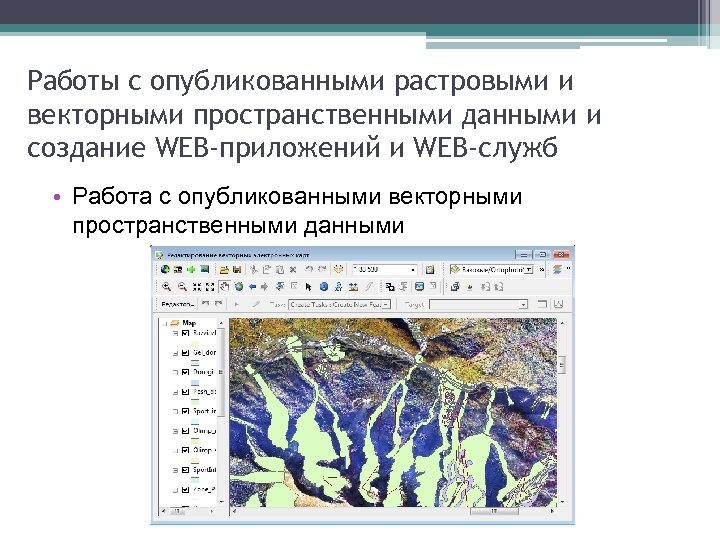Select the Pan hand tool

coord(224,287)
